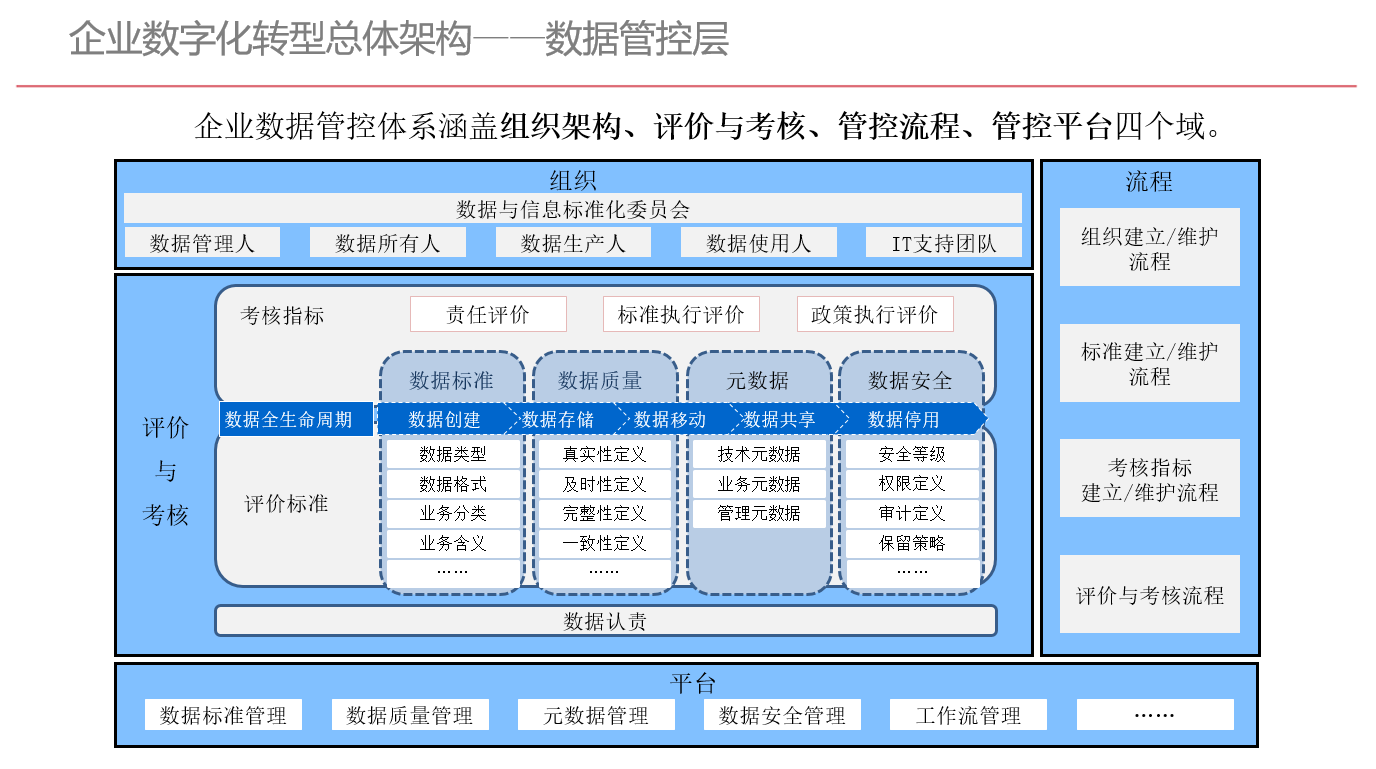1376x769 pixels.
Task: Click the 保留策略 cell
Action: [912, 544]
